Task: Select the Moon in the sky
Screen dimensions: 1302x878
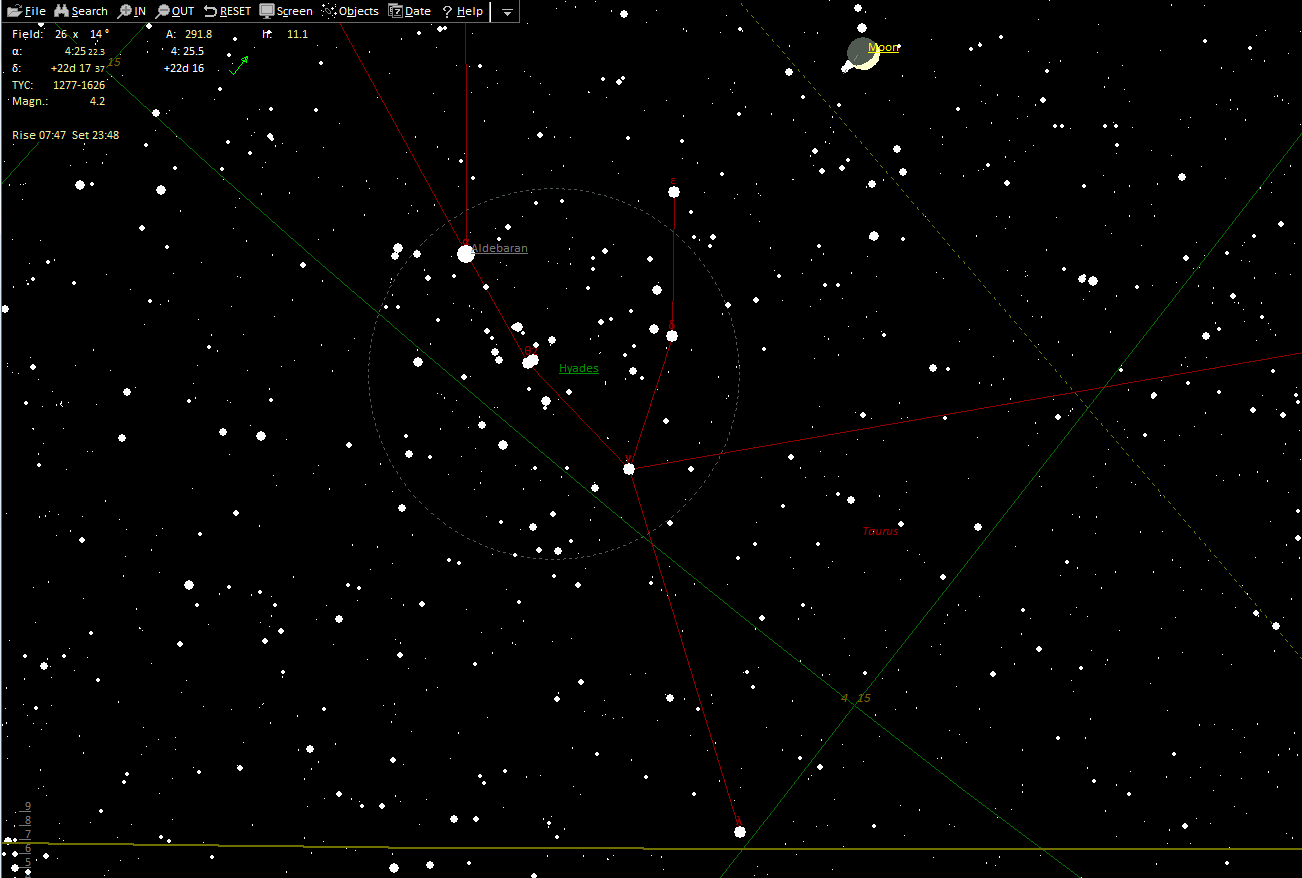Action: [862, 53]
